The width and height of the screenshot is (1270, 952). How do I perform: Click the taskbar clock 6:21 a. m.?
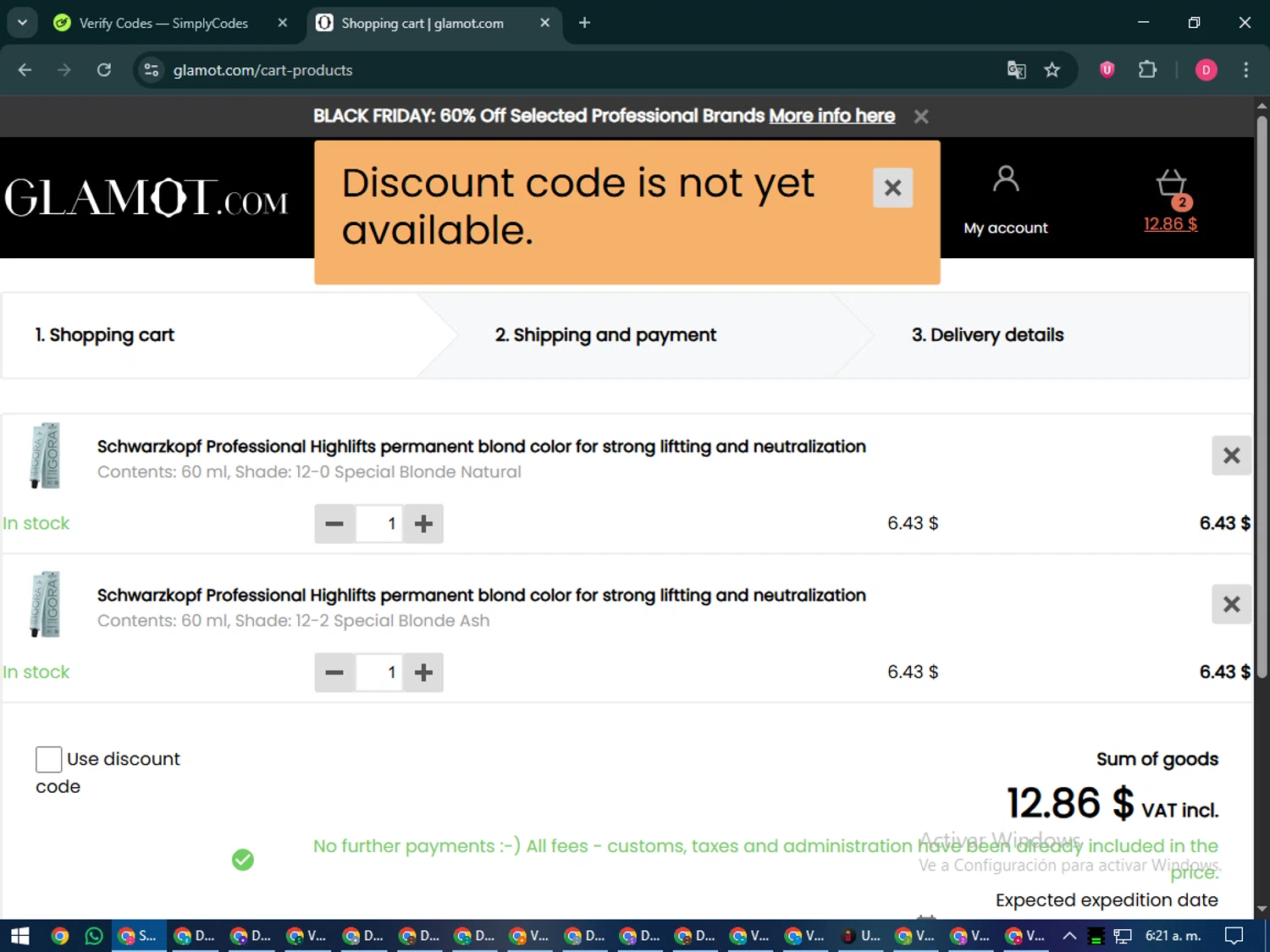click(1173, 936)
